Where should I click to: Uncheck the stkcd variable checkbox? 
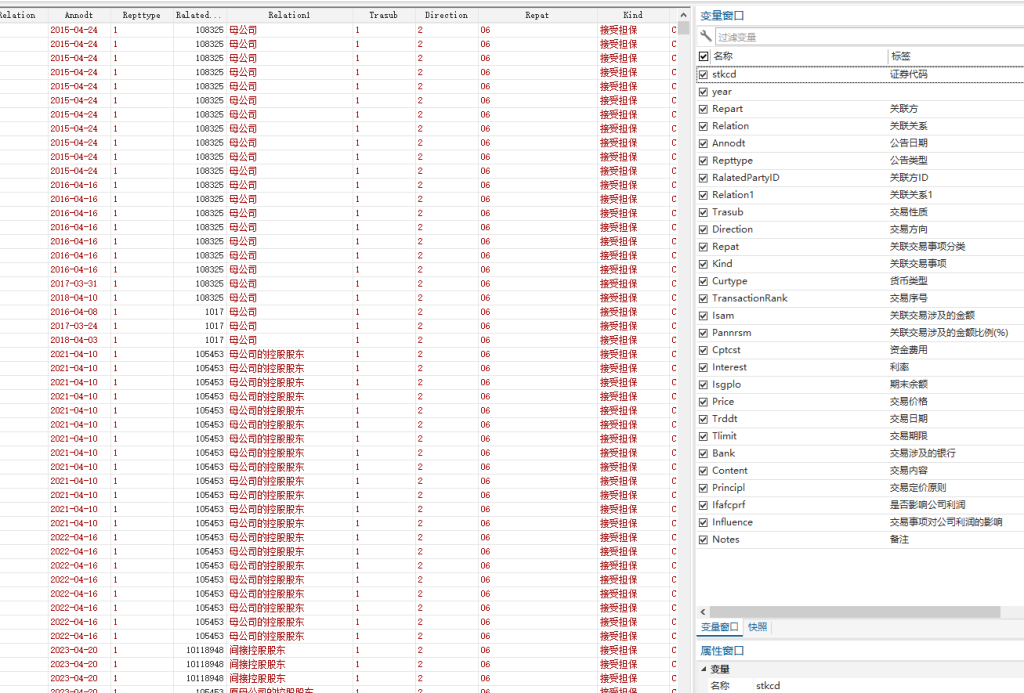(x=703, y=74)
